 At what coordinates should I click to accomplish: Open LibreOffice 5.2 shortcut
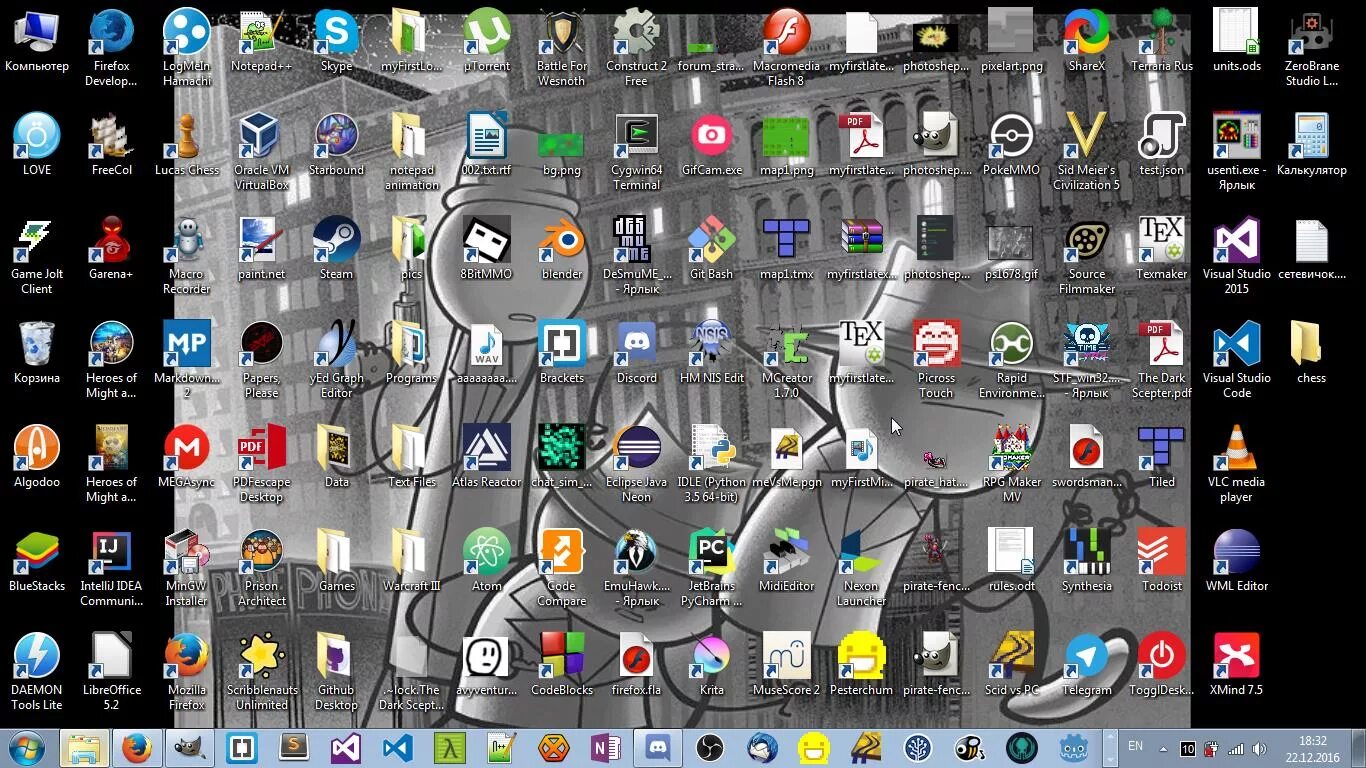click(x=112, y=672)
